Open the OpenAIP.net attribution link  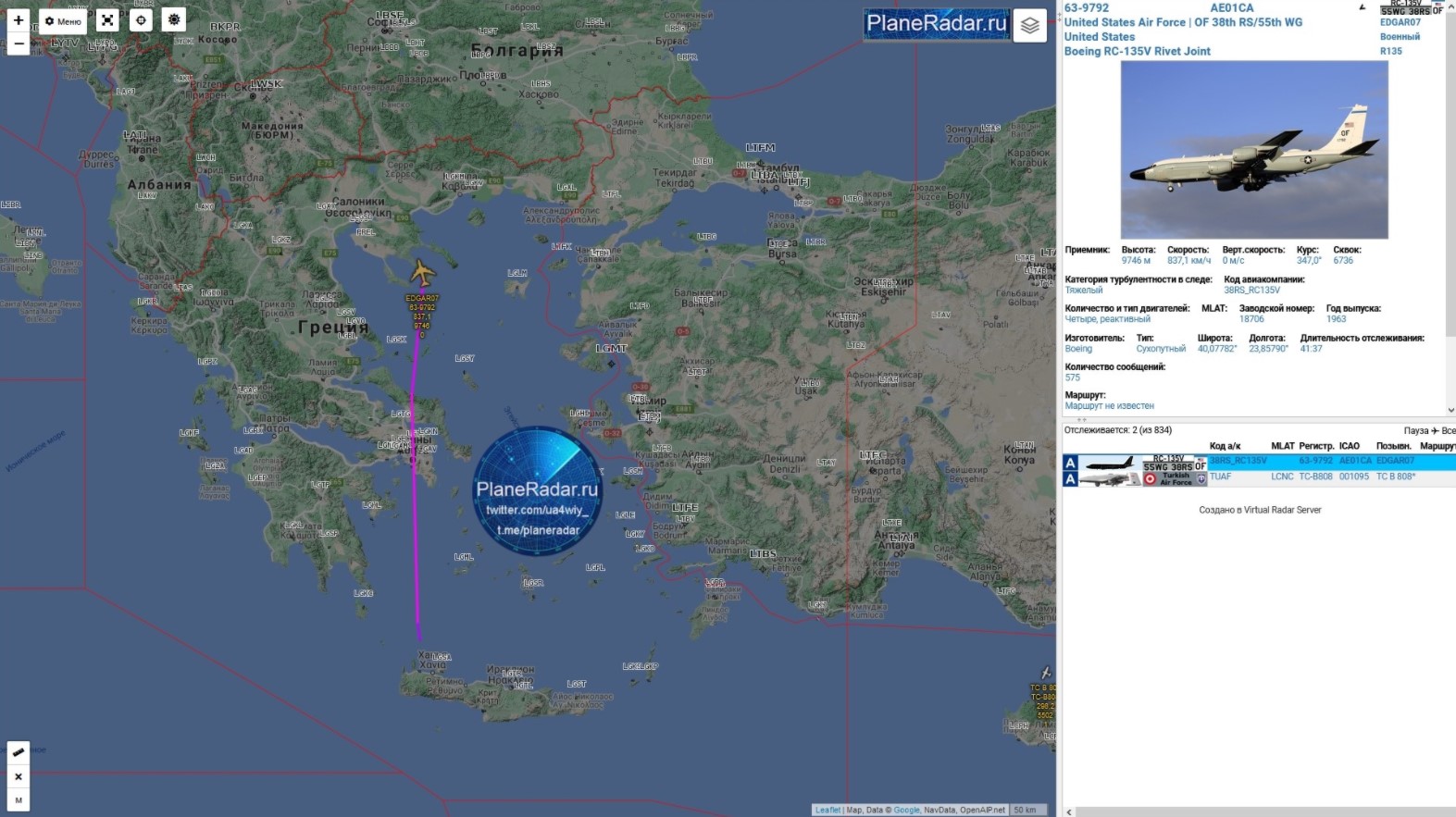click(x=982, y=810)
